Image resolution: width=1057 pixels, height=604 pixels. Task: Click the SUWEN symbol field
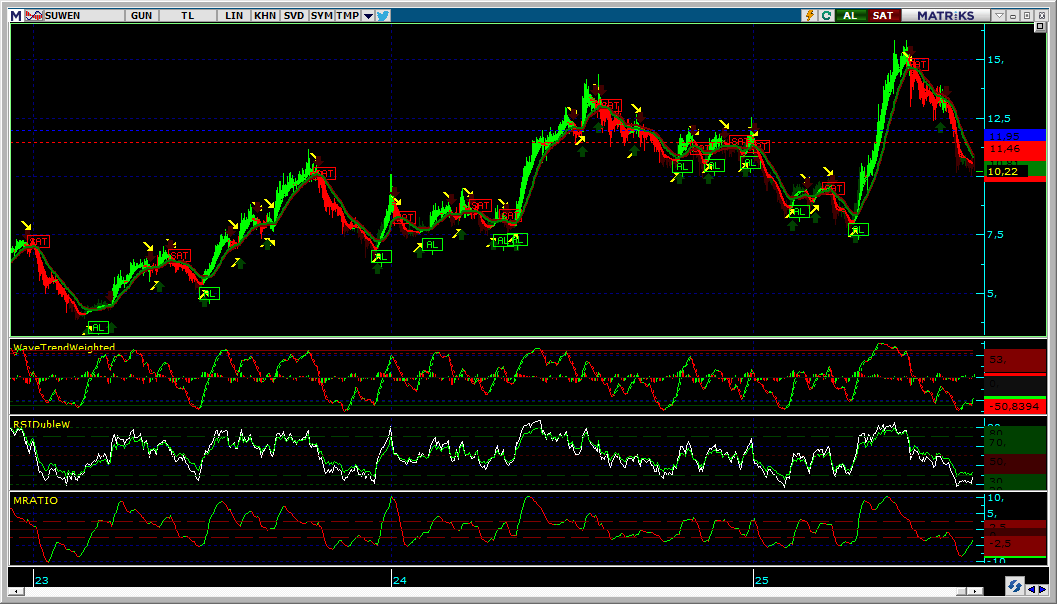pos(84,16)
